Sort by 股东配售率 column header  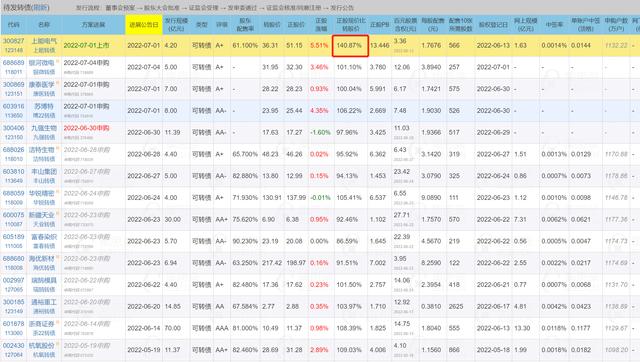(x=245, y=24)
